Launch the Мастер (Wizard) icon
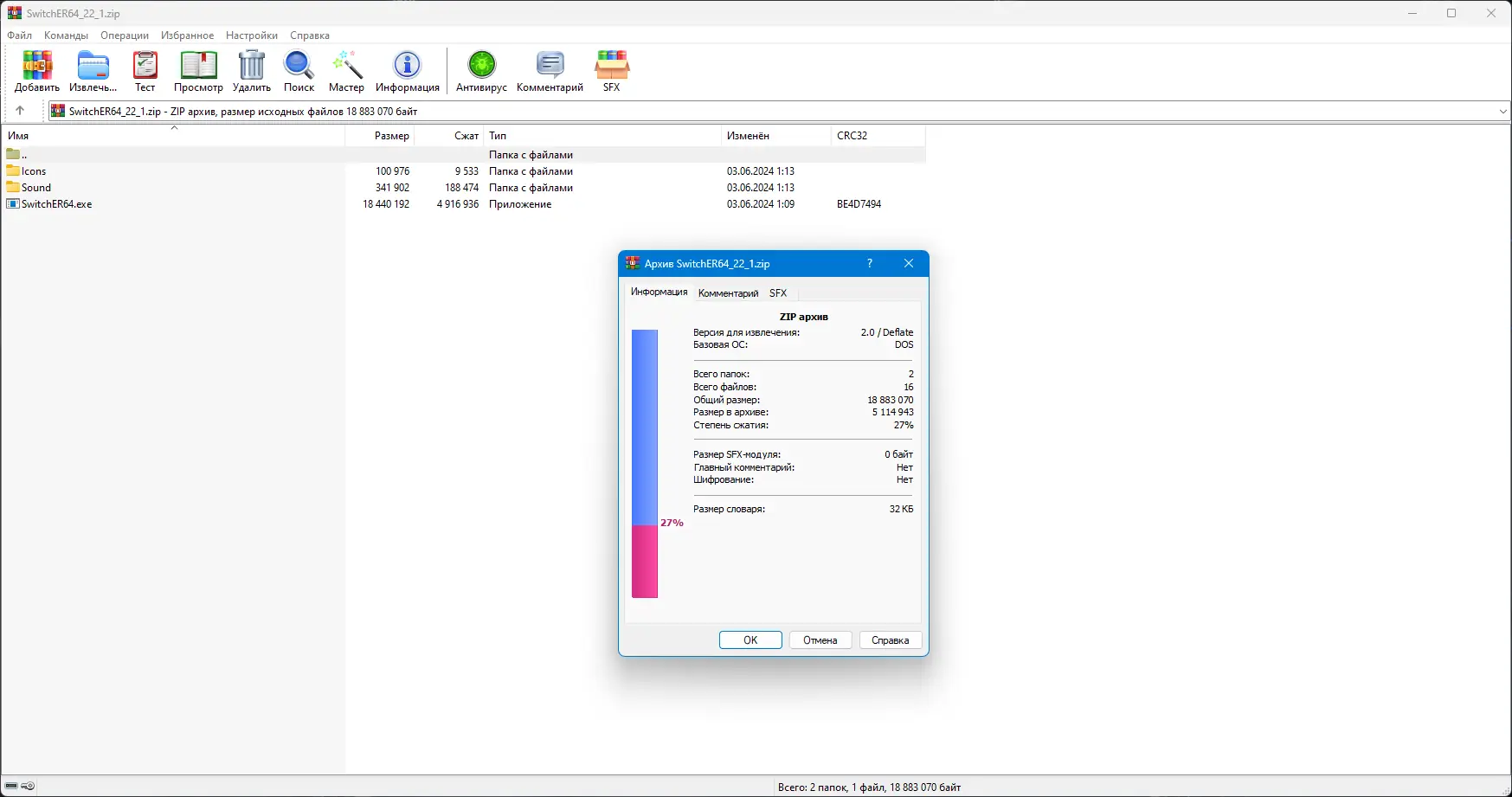Screen dimensions: 1512x797 click(x=347, y=66)
